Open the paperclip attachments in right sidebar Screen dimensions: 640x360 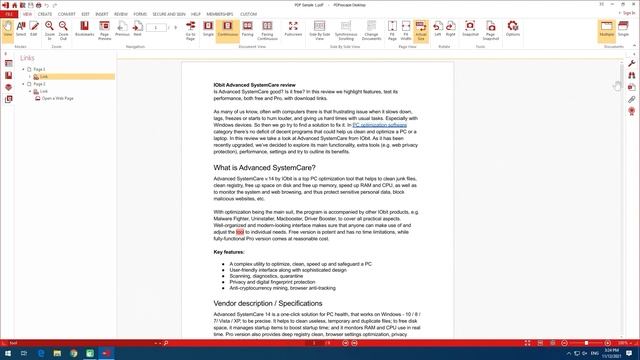[x=632, y=99]
